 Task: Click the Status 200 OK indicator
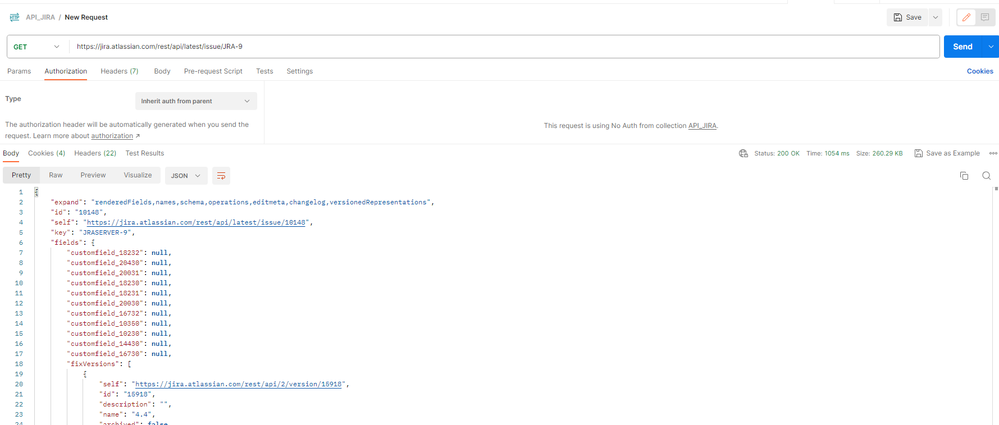click(777, 154)
